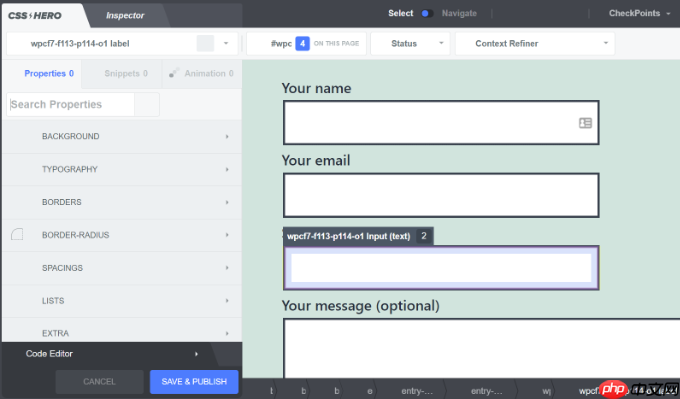The height and width of the screenshot is (399, 680).
Task: Click the Search Properties input field
Action: pos(71,105)
